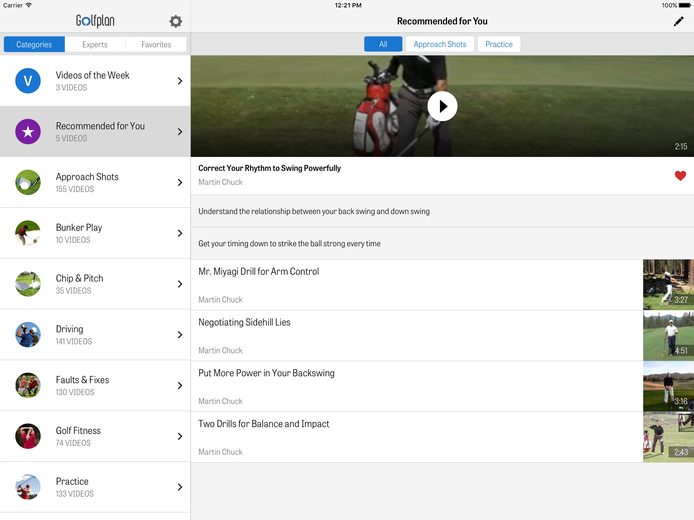694x520 pixels.
Task: Click the backswing relationship description
Action: pos(314,212)
